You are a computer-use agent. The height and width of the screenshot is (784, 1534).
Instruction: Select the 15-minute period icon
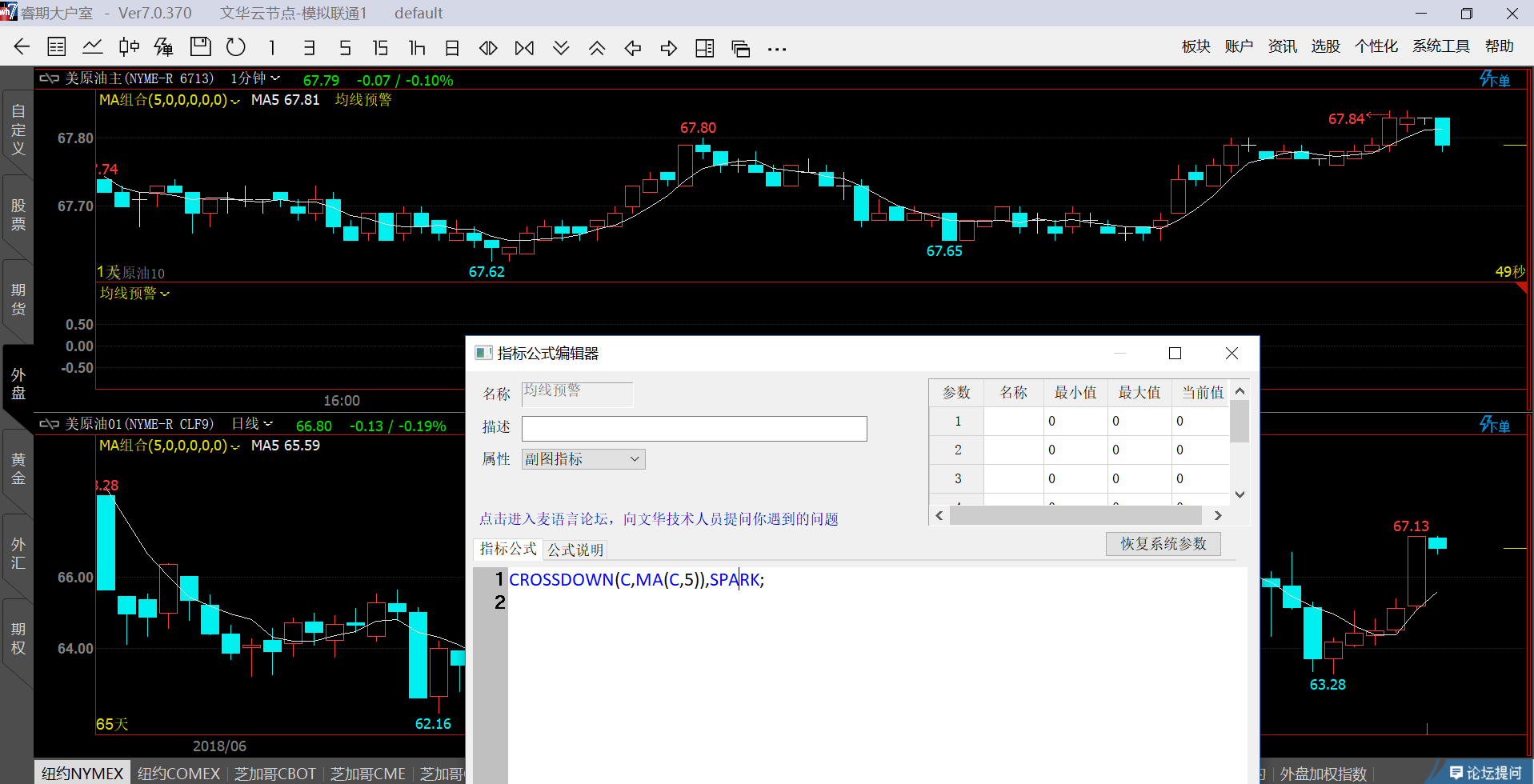(380, 48)
